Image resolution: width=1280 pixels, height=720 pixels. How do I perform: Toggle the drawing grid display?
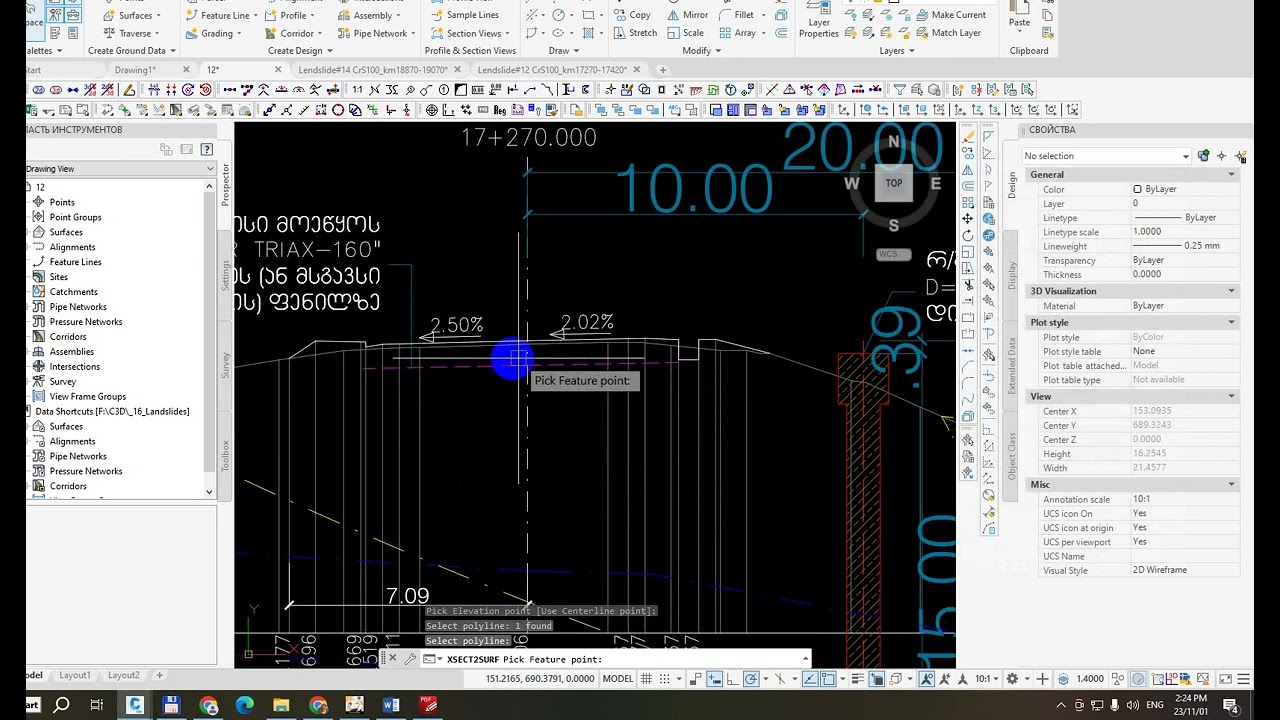pos(648,679)
